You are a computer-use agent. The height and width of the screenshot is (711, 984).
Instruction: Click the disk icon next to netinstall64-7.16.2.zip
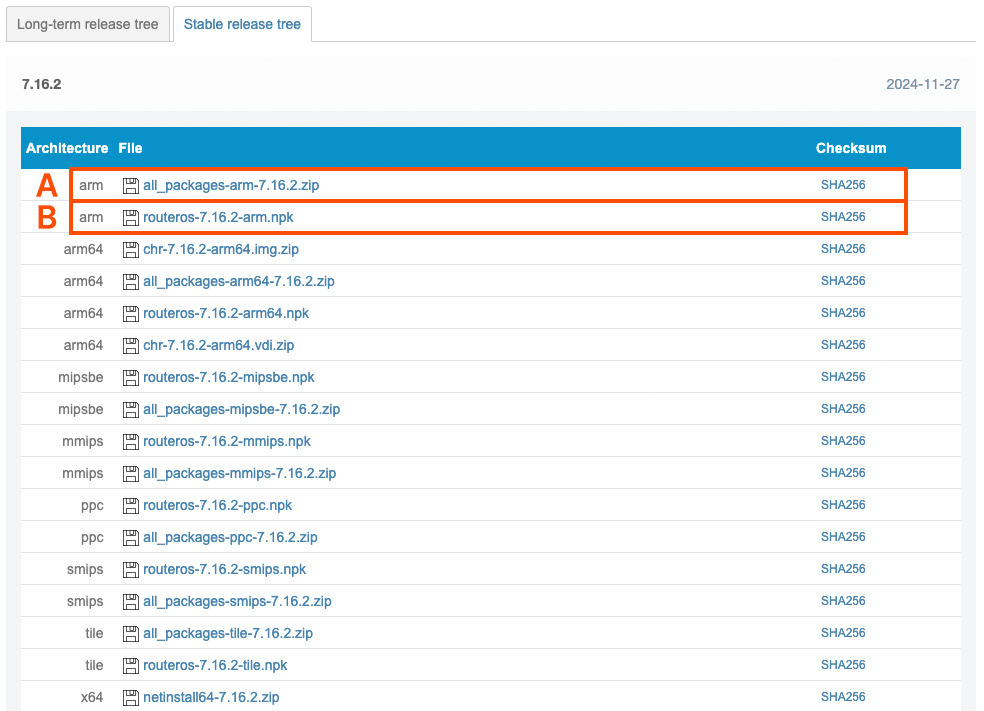coord(131,698)
